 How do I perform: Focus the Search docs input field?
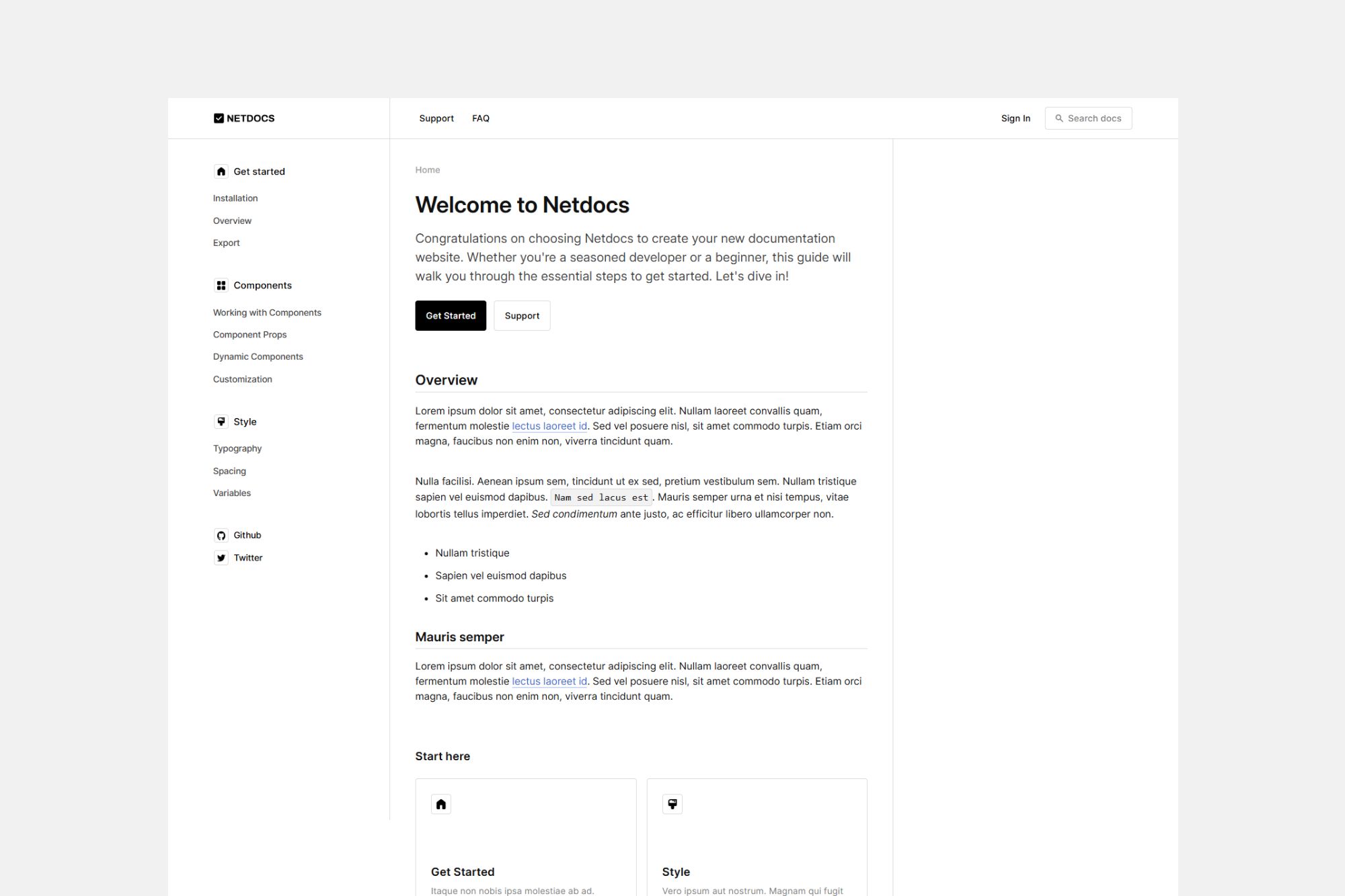pos(1096,118)
